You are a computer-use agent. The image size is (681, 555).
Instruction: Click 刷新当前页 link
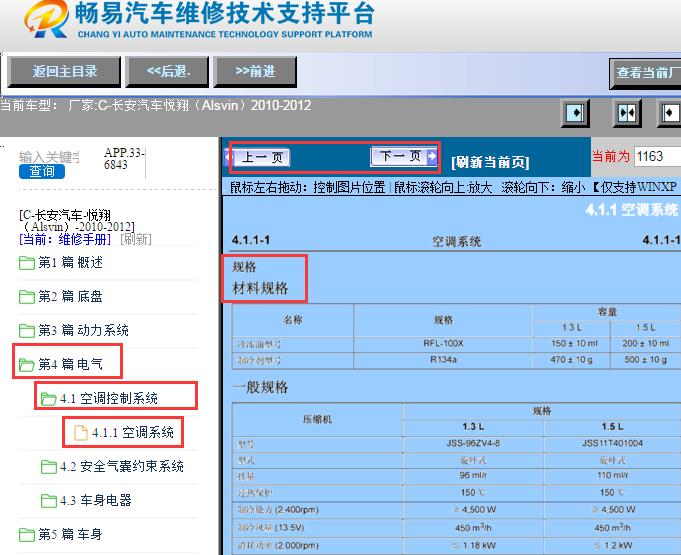[x=490, y=162]
